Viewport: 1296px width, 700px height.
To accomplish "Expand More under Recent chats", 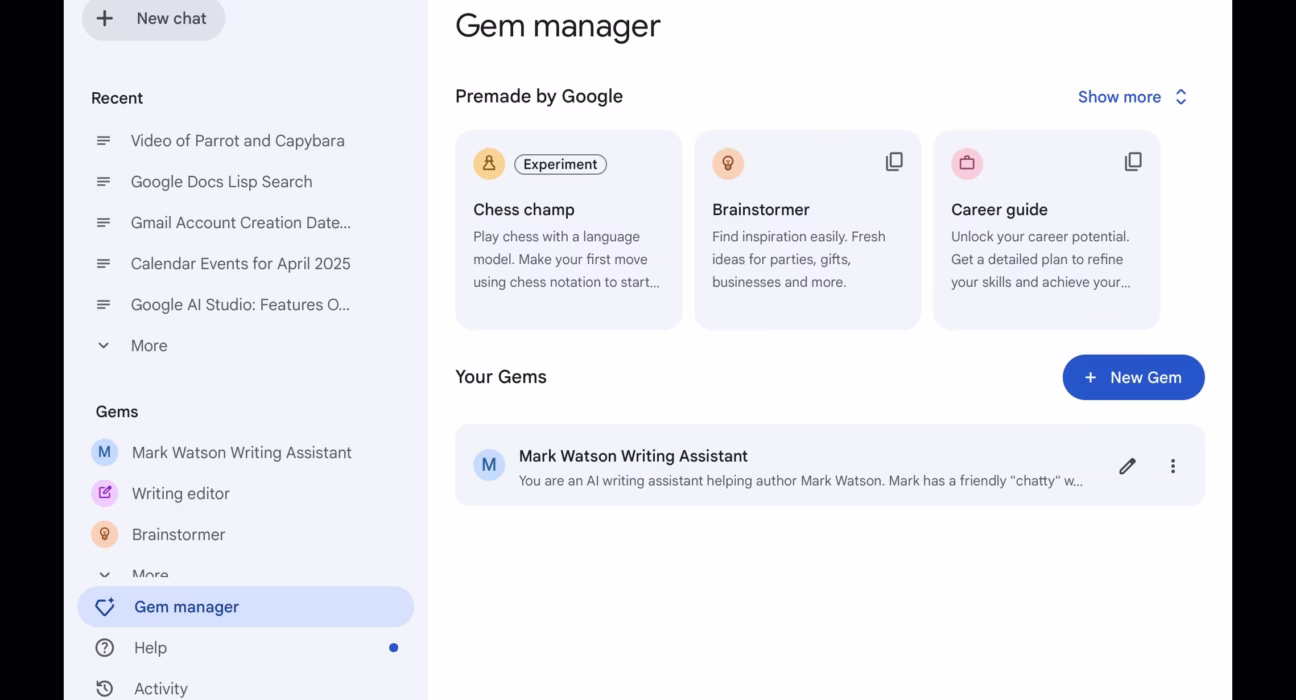I will (148, 346).
